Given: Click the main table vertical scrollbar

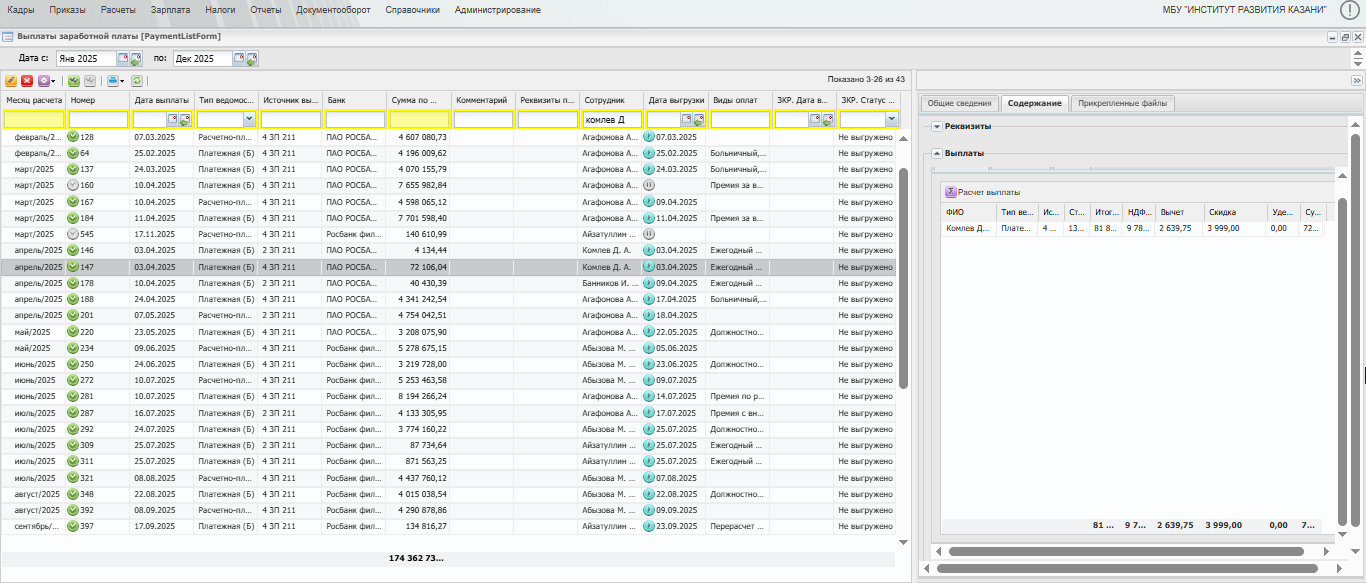Looking at the screenshot, I should [903, 280].
